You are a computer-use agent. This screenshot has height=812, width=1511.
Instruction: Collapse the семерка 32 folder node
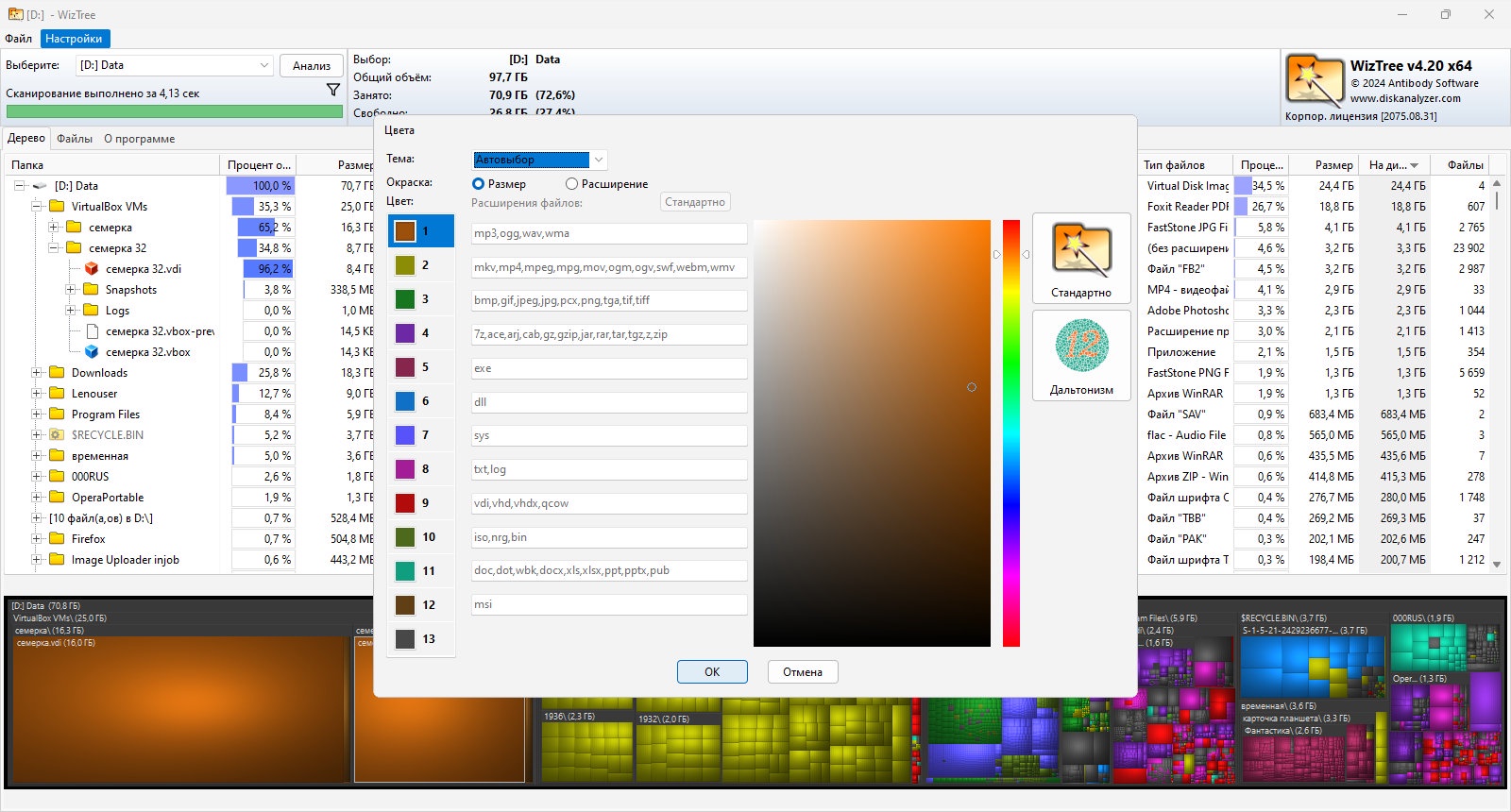point(54,248)
